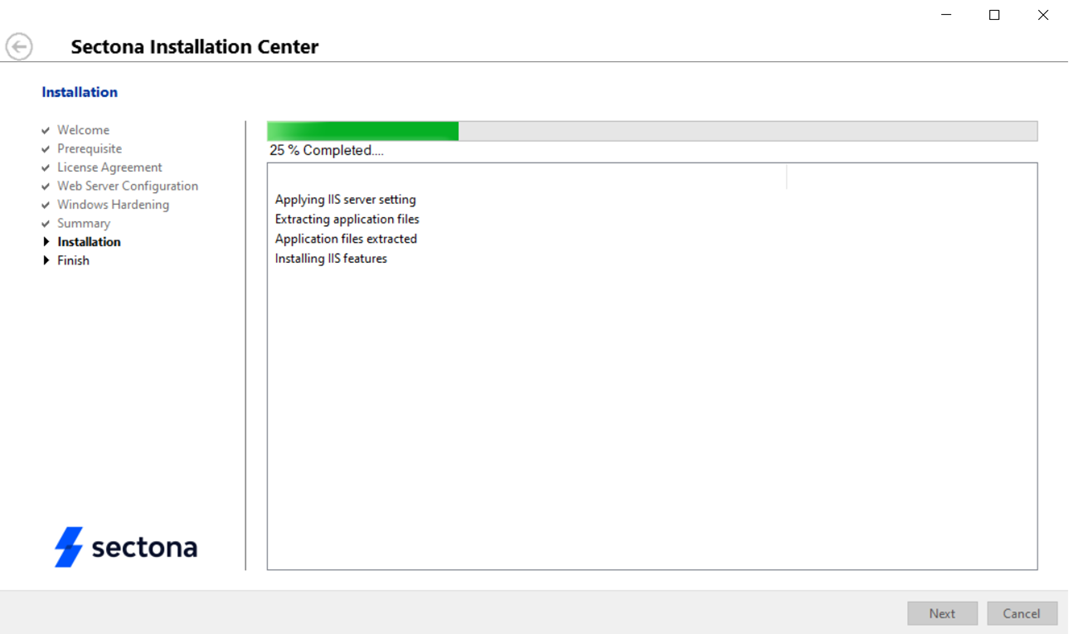Image resolution: width=1069 pixels, height=634 pixels.
Task: Click the checkmark beside Welcome
Action: coord(46,131)
